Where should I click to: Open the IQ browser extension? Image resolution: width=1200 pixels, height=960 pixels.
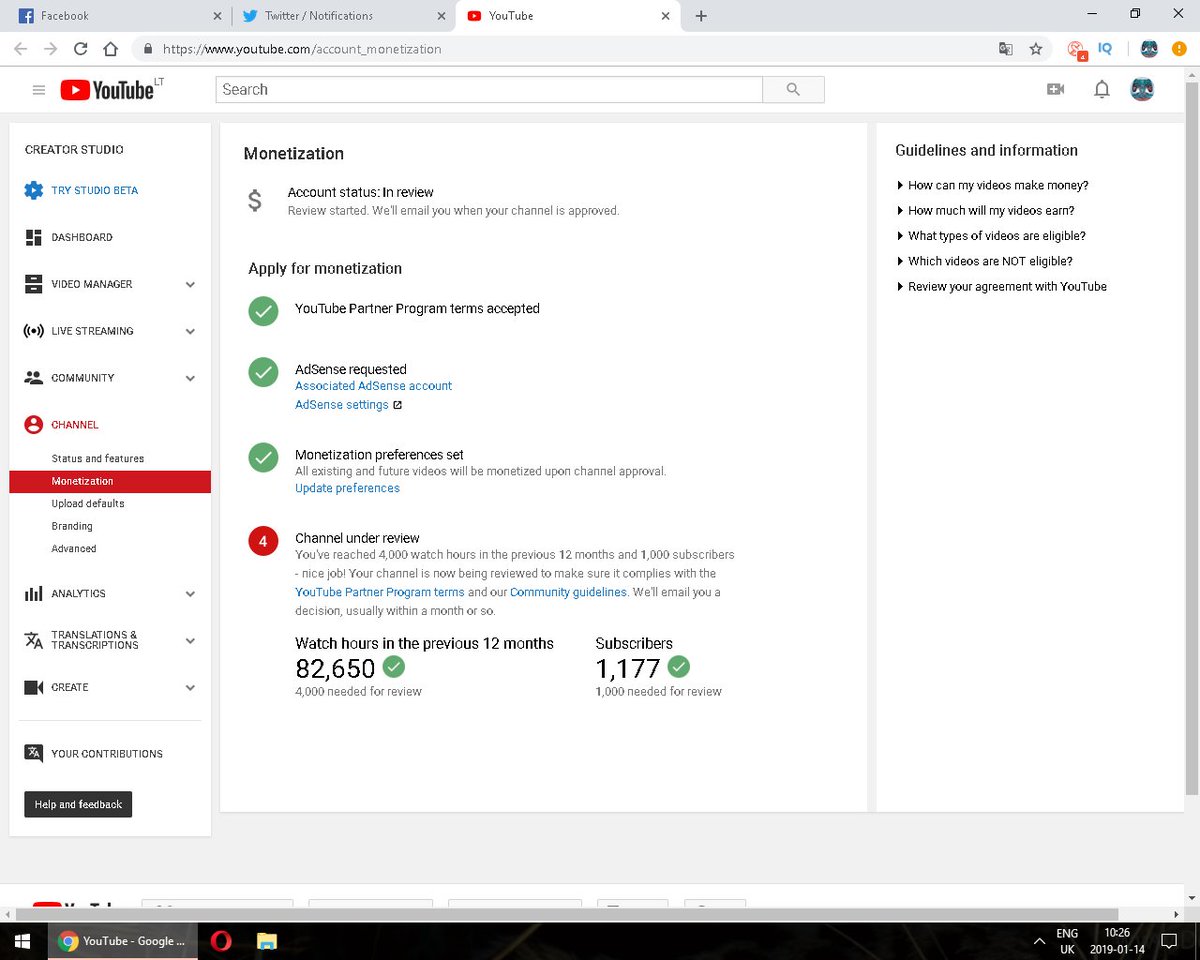coord(1105,48)
